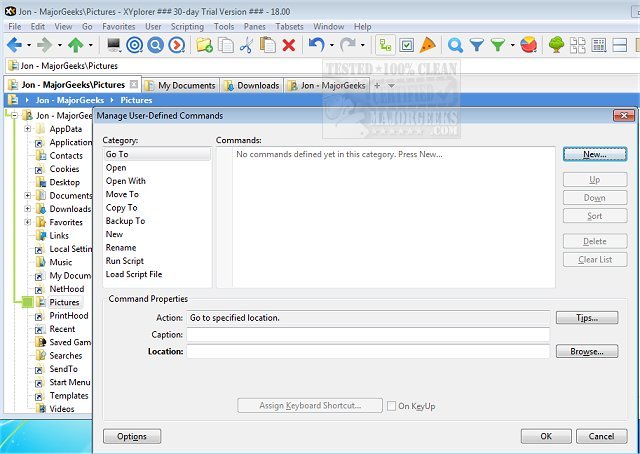Click the colorful pie chart ball icon
The width and height of the screenshot is (640, 454).
[528, 45]
